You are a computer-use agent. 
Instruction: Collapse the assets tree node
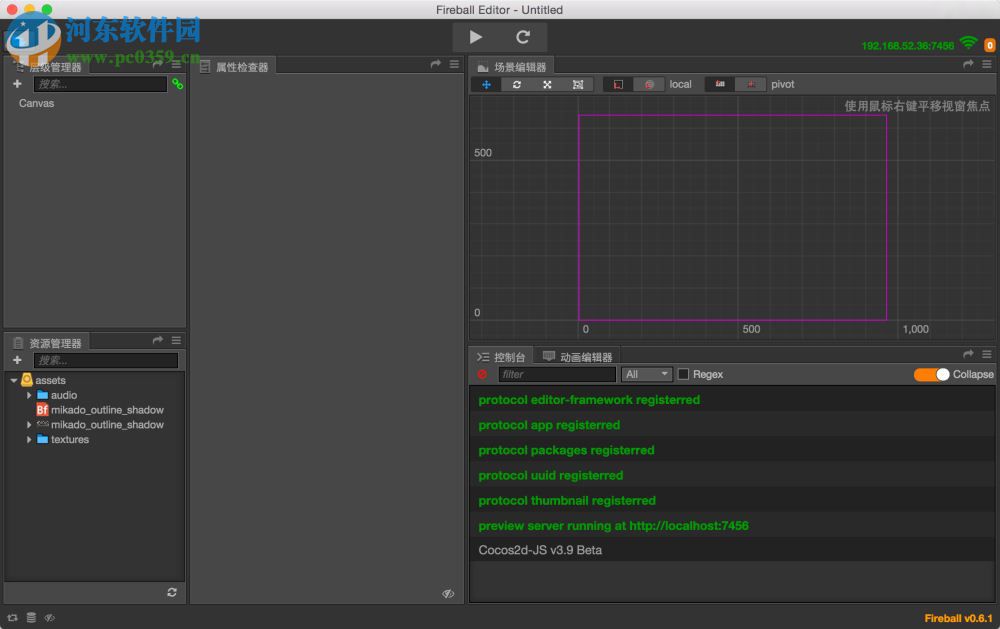[13, 380]
